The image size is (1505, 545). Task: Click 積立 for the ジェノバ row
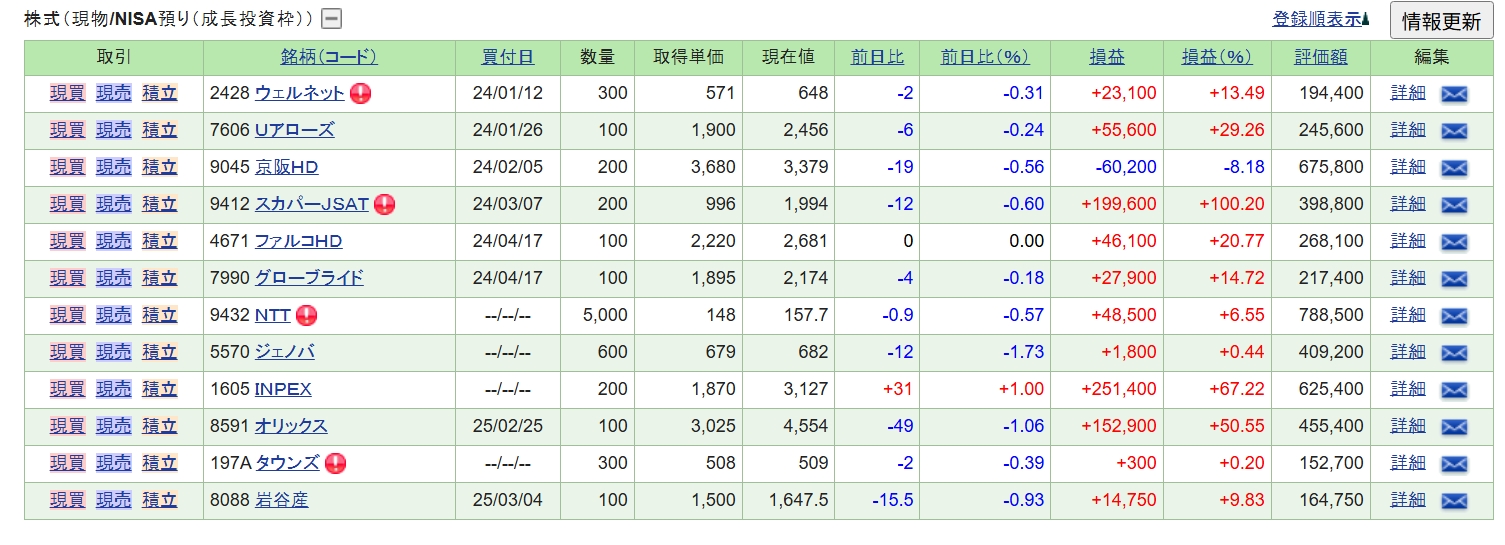tap(159, 352)
